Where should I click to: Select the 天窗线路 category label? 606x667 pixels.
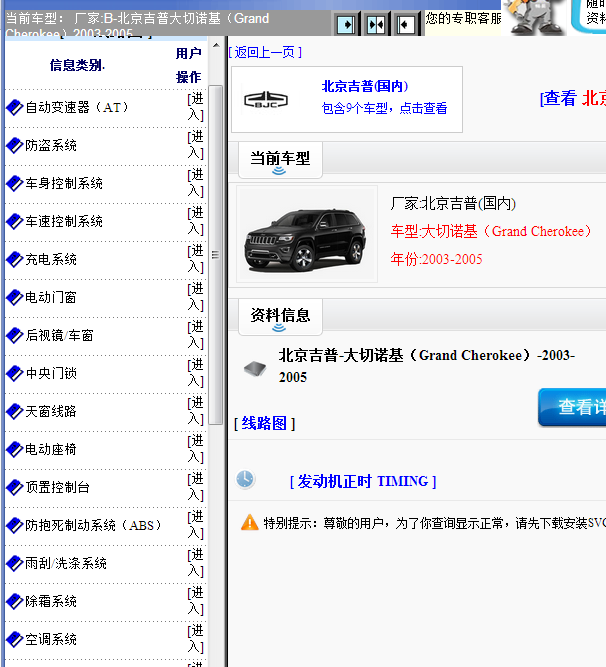point(51,411)
